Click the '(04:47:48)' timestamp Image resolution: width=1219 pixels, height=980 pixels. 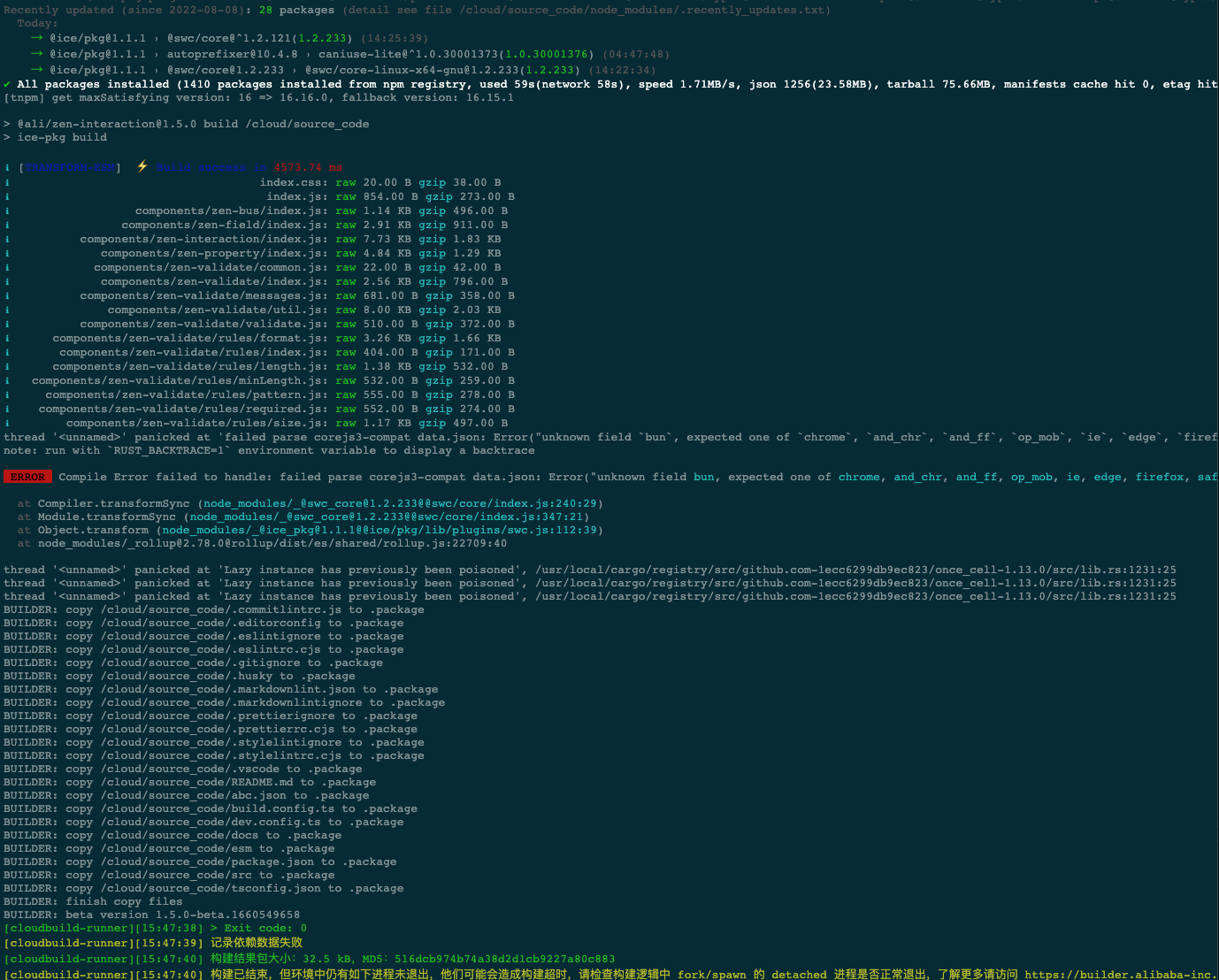tap(636, 54)
